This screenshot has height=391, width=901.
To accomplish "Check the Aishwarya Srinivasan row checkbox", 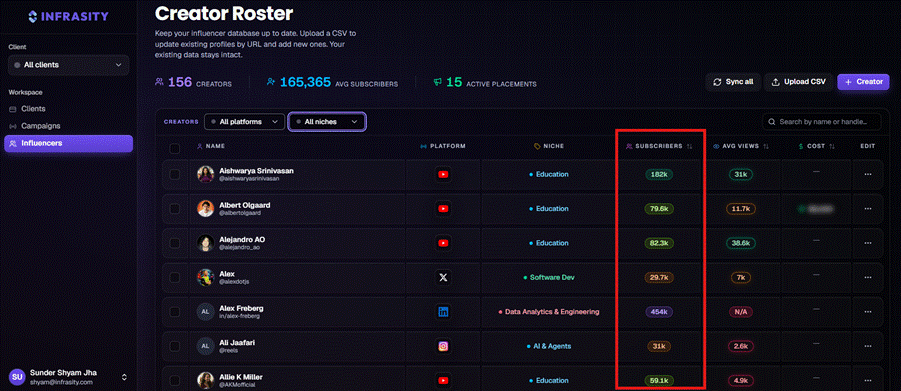I will [175, 174].
